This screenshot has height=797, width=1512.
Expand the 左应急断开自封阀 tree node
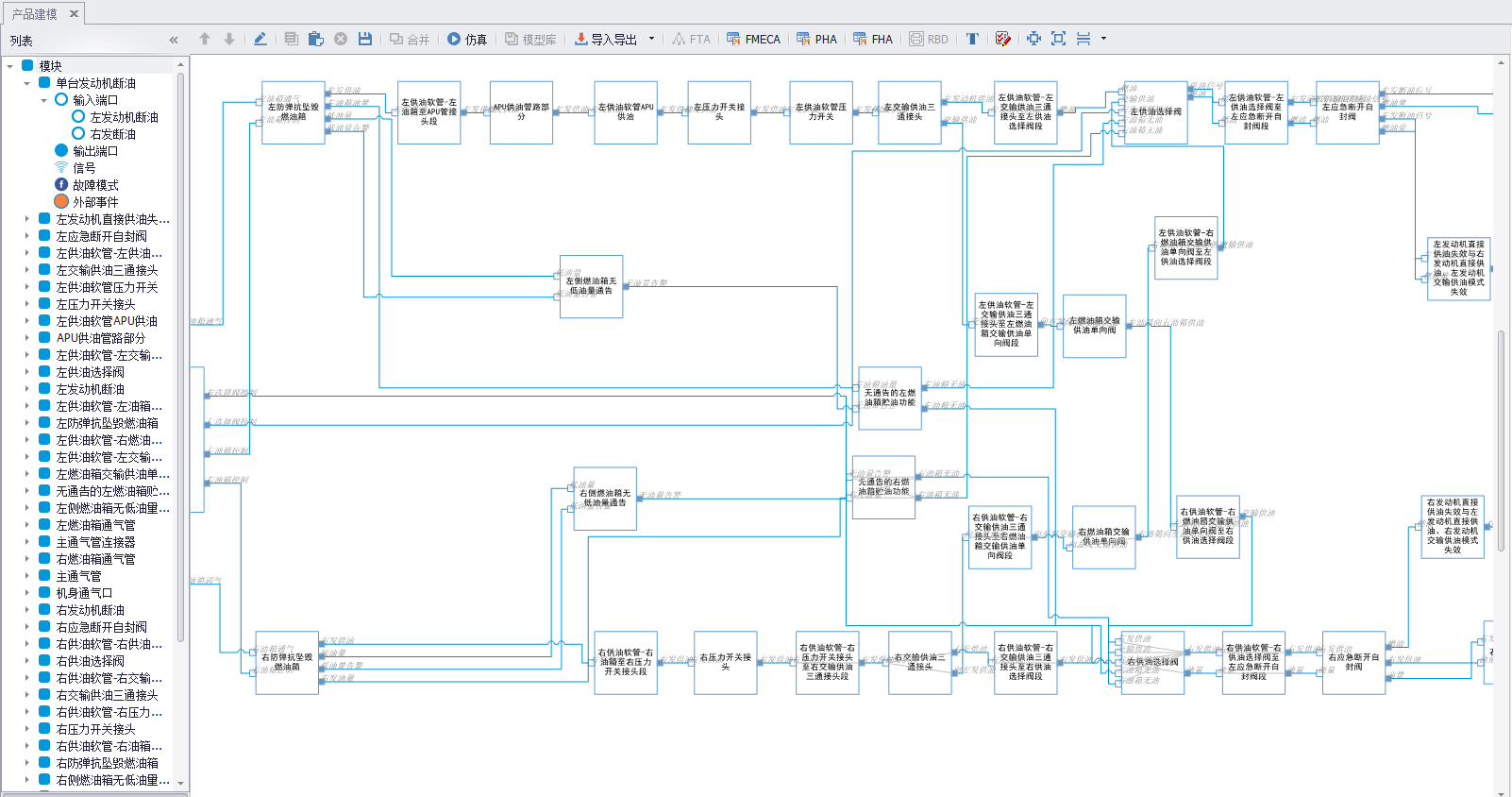point(27,236)
